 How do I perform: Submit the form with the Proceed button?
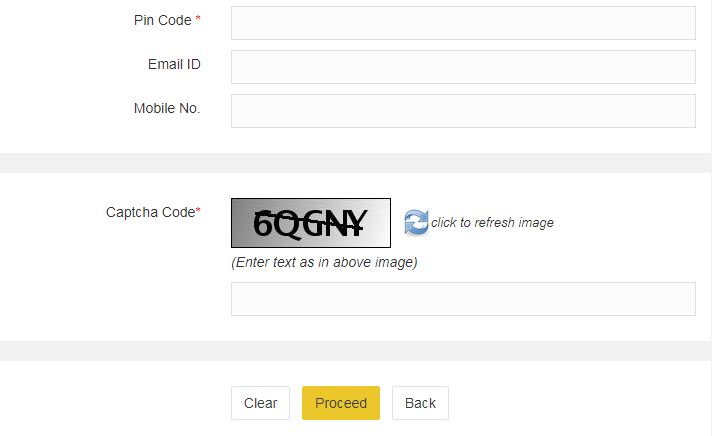tap(341, 403)
